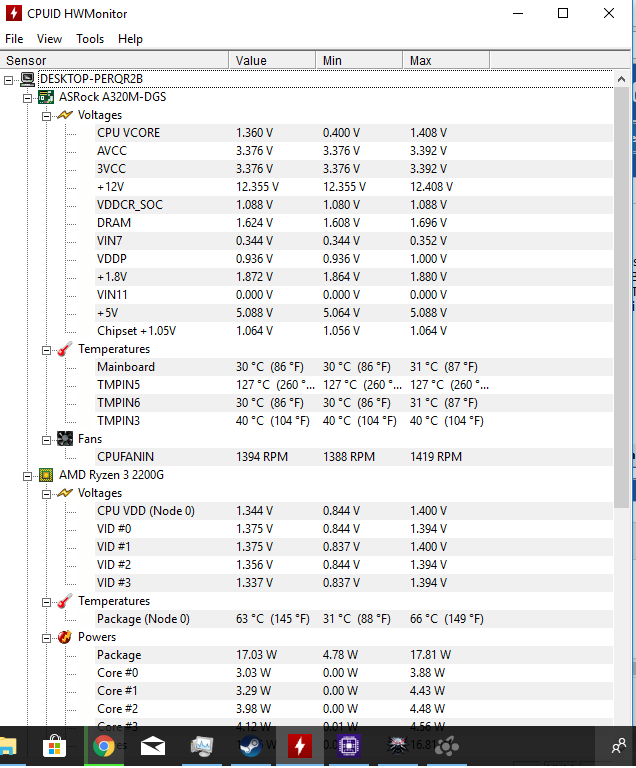
Task: Click the HWMonitor taskbar icon
Action: 300,746
